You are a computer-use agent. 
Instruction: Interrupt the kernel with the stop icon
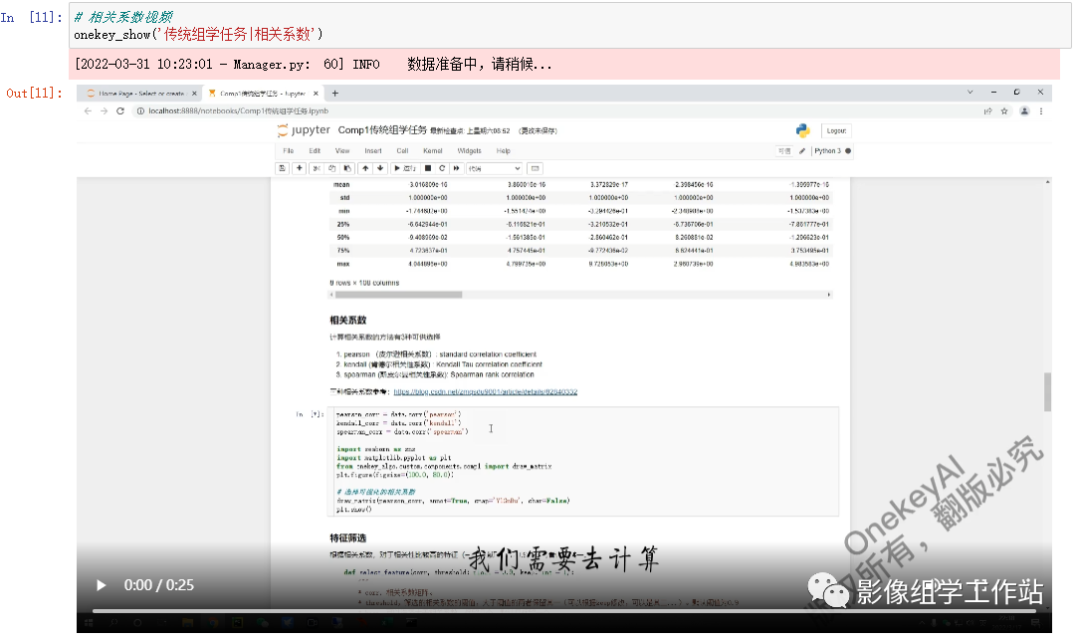click(428, 168)
